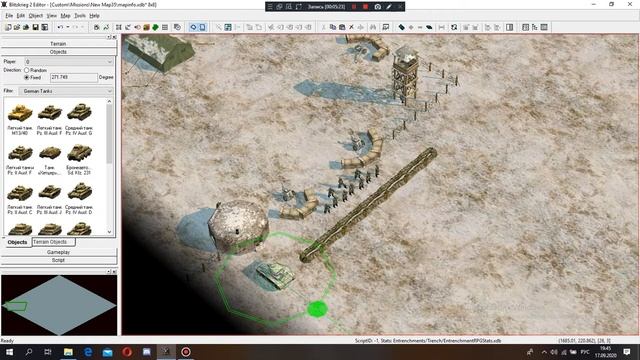Screen dimensions: 640x360
Task: Click the list-lines toolbar icon beside green hexagon
Action: (x=165, y=27)
